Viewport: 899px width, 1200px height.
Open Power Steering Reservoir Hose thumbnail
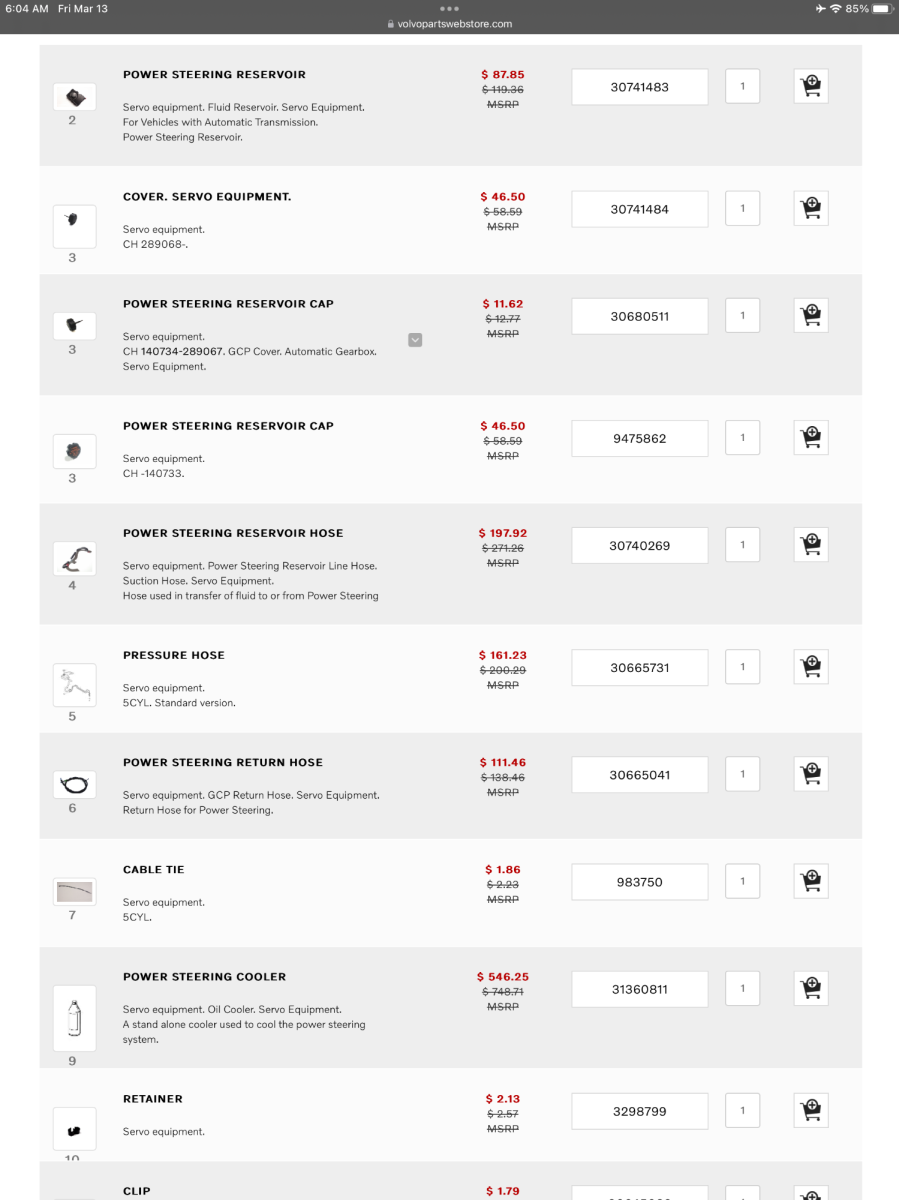point(73,558)
